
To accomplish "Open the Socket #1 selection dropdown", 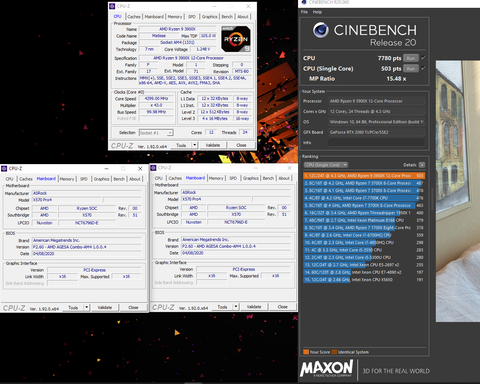I will coord(156,133).
